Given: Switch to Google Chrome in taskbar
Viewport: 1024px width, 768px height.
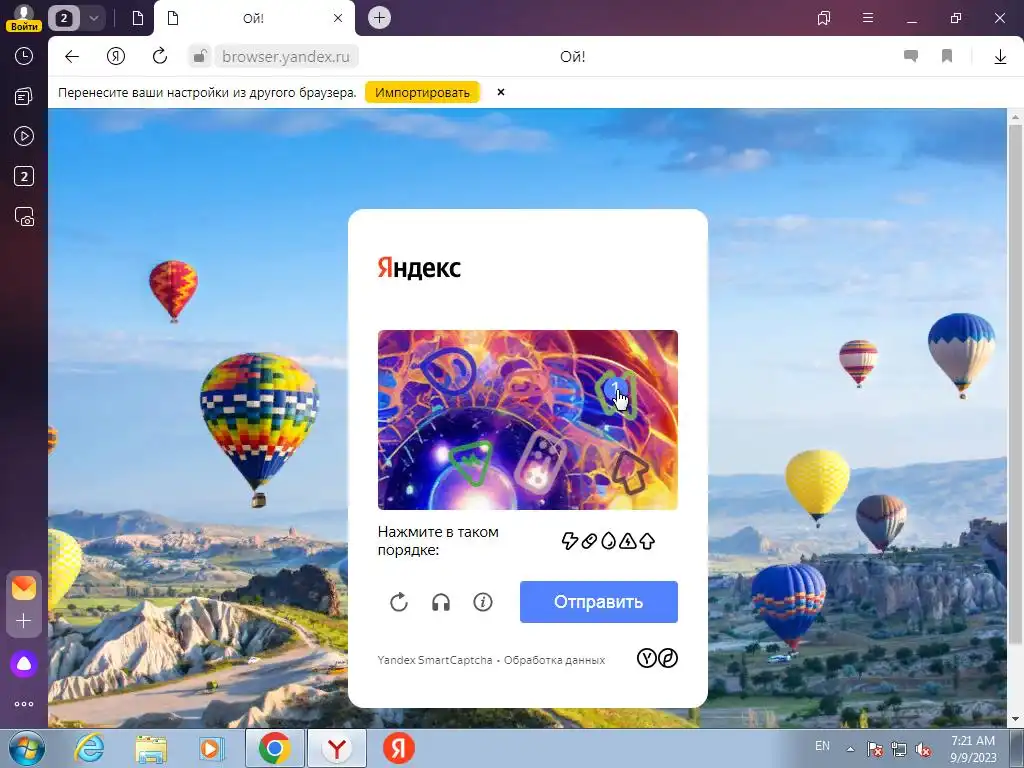Looking at the screenshot, I should tap(274, 748).
